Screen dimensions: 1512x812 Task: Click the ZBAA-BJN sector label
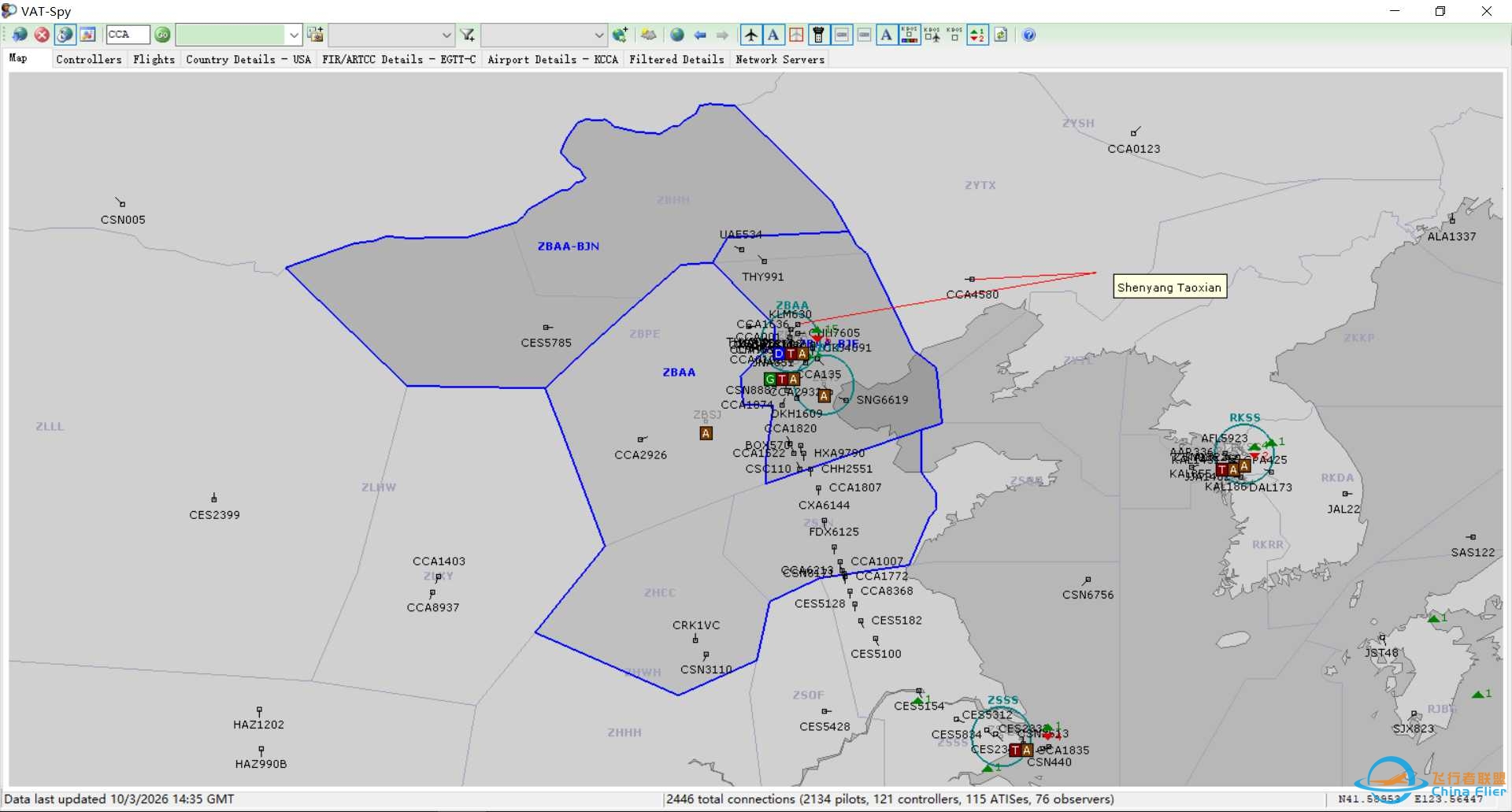pos(569,247)
